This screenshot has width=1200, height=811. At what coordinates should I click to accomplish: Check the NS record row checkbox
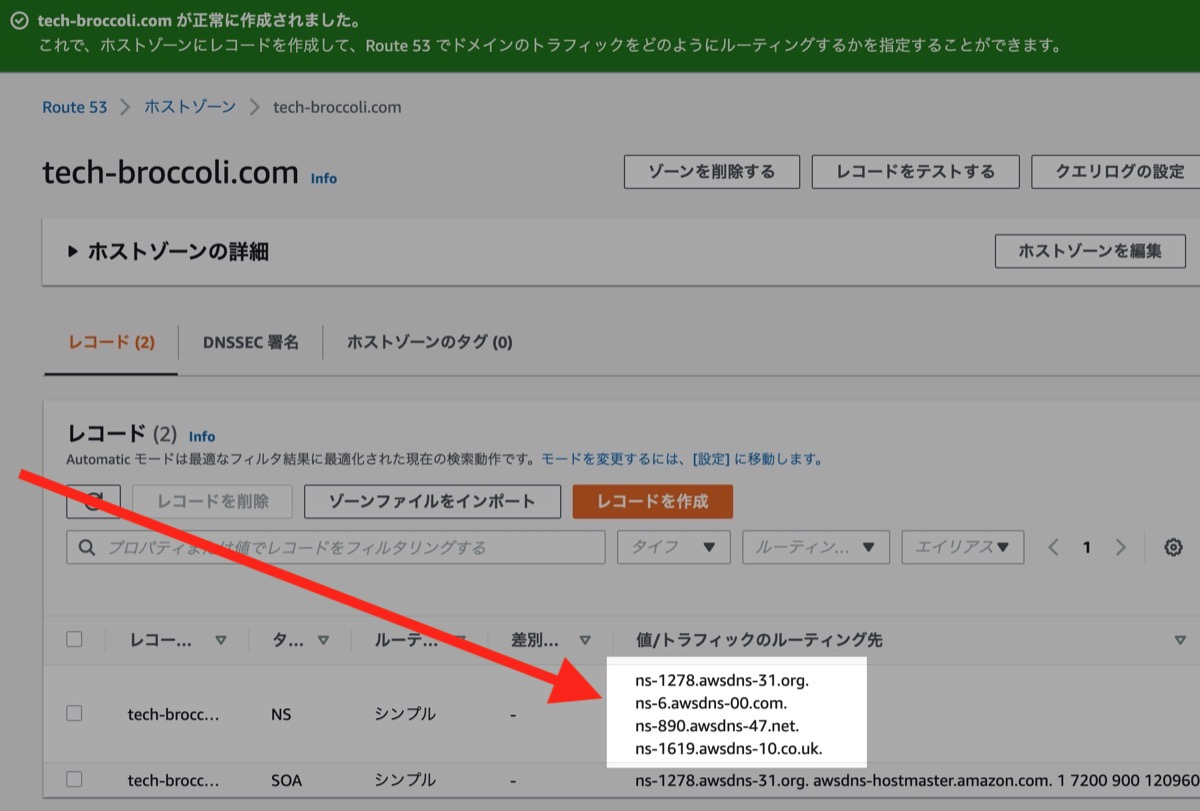(73, 714)
